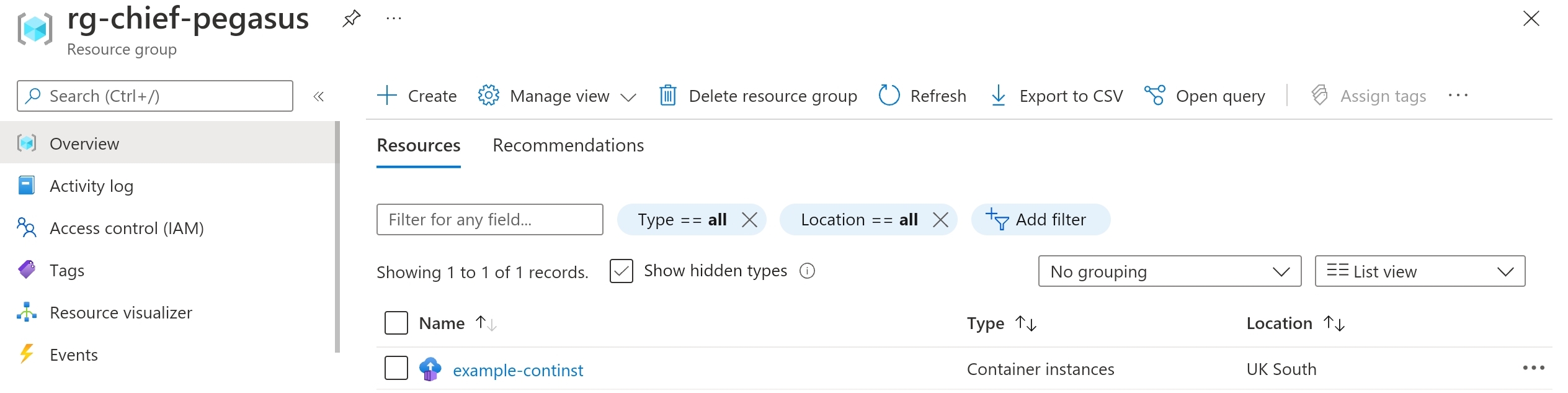The height and width of the screenshot is (393, 1568).
Task: Open the Activity log menu item
Action: 167,186
